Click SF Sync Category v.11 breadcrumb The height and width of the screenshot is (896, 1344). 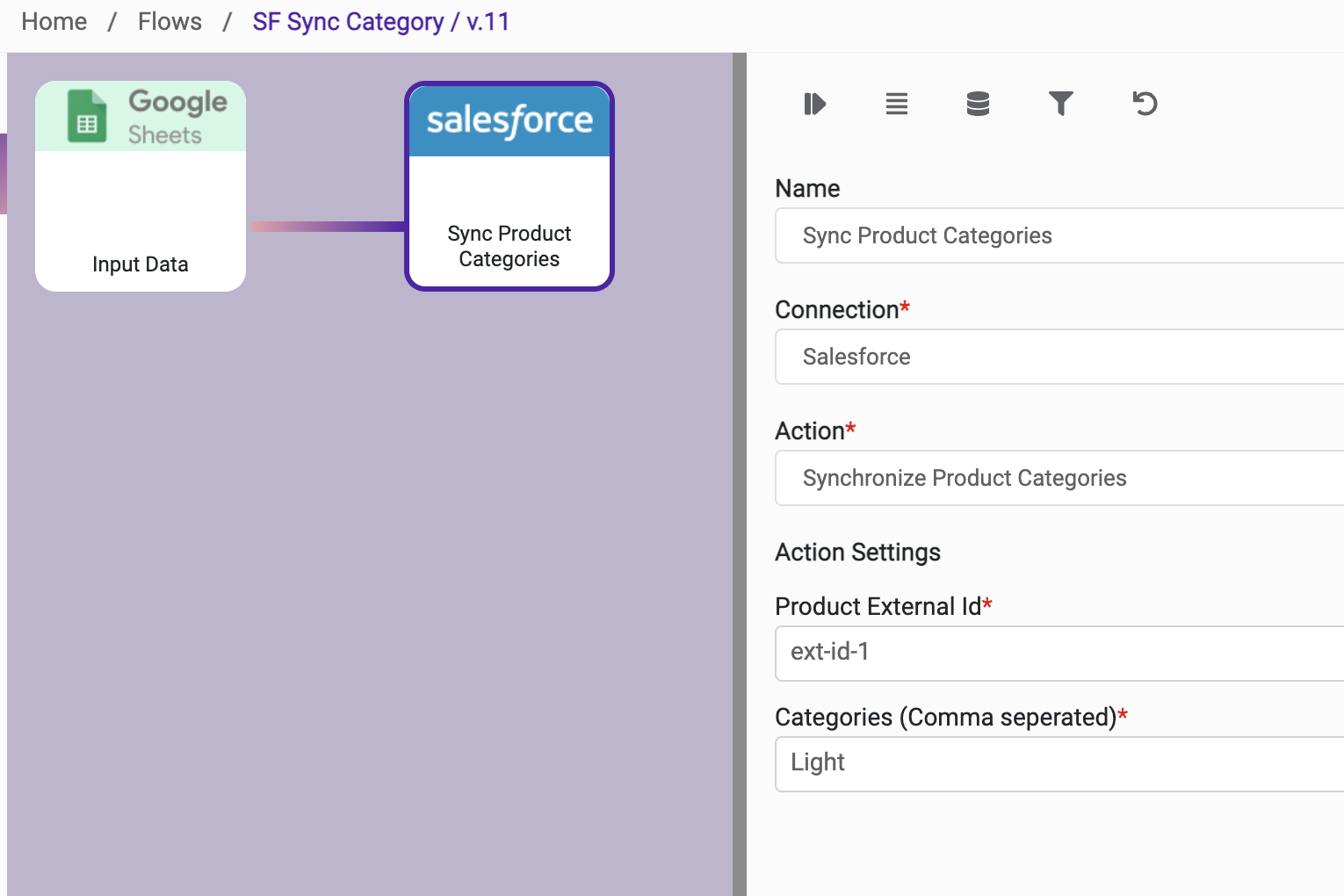pyautogui.click(x=380, y=22)
